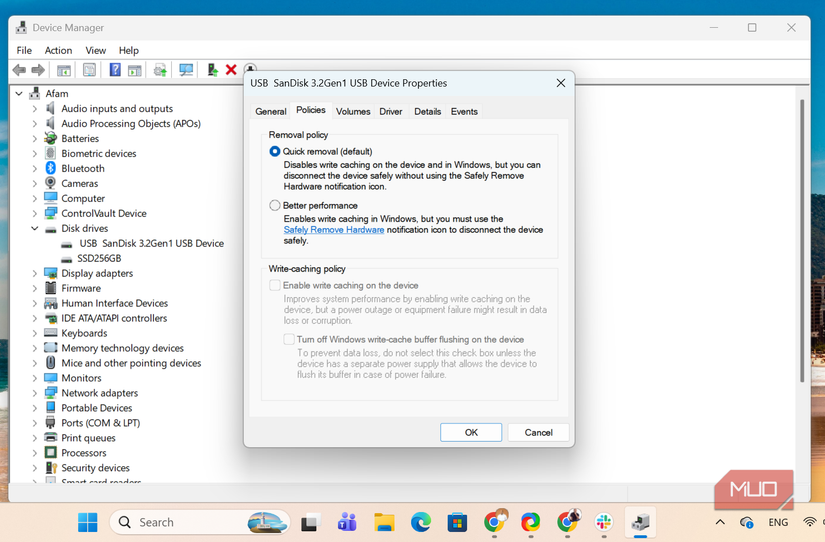The width and height of the screenshot is (825, 542).
Task: Click the ENG language indicator
Action: 778,523
